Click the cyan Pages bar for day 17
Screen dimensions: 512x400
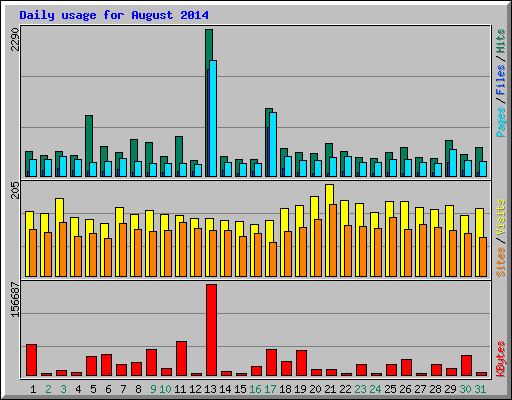click(273, 144)
